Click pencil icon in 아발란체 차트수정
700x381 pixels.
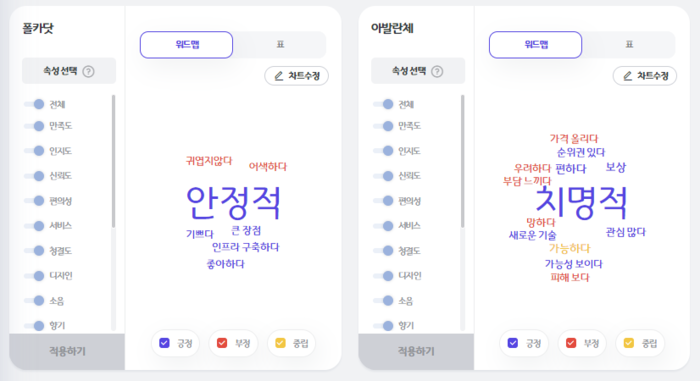[628, 76]
